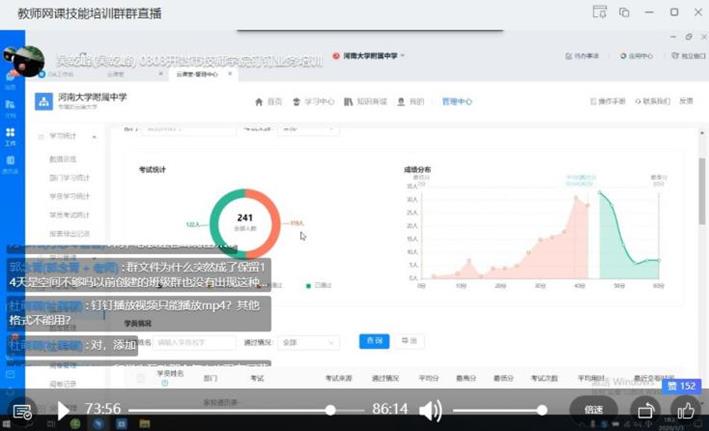Click the school logo icon beside 河南大学附属中学
709x431 pixels.
44,101
